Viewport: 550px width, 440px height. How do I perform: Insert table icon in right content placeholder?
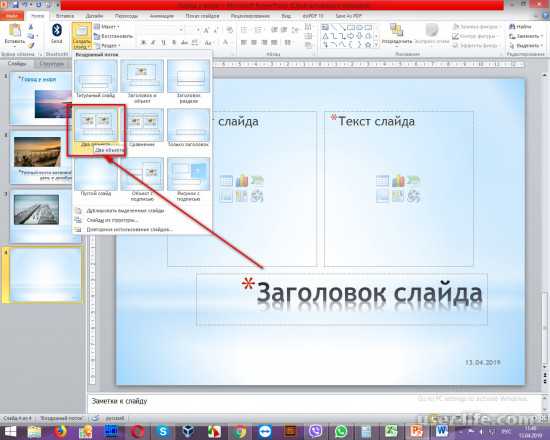(382, 181)
